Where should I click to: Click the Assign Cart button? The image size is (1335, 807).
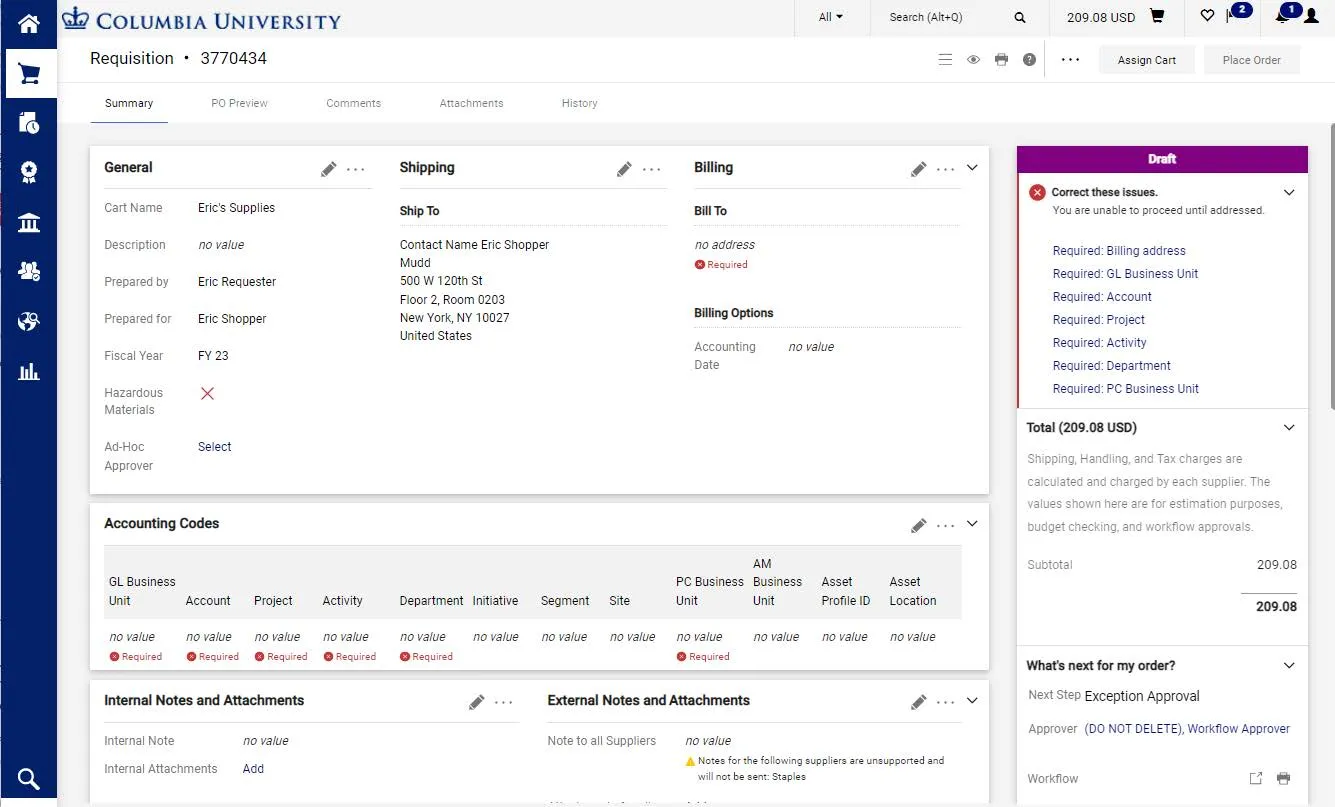(x=1147, y=60)
